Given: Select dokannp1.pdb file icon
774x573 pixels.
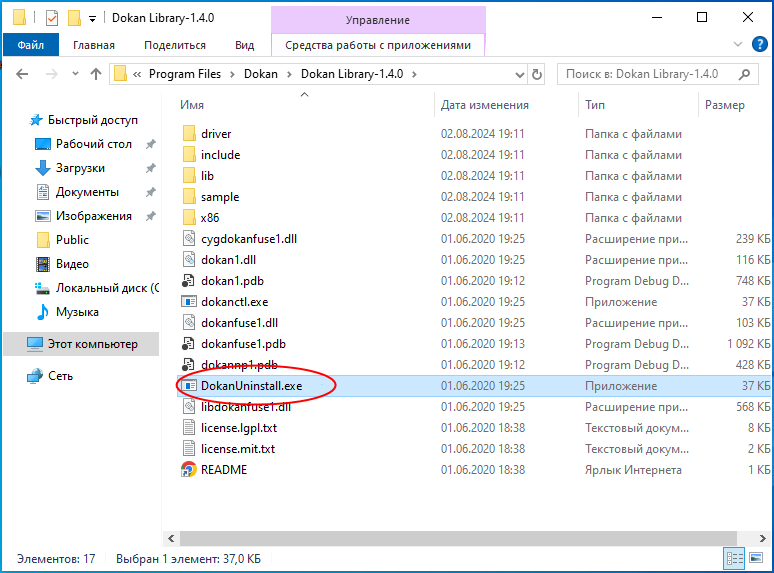Looking at the screenshot, I should [189, 365].
